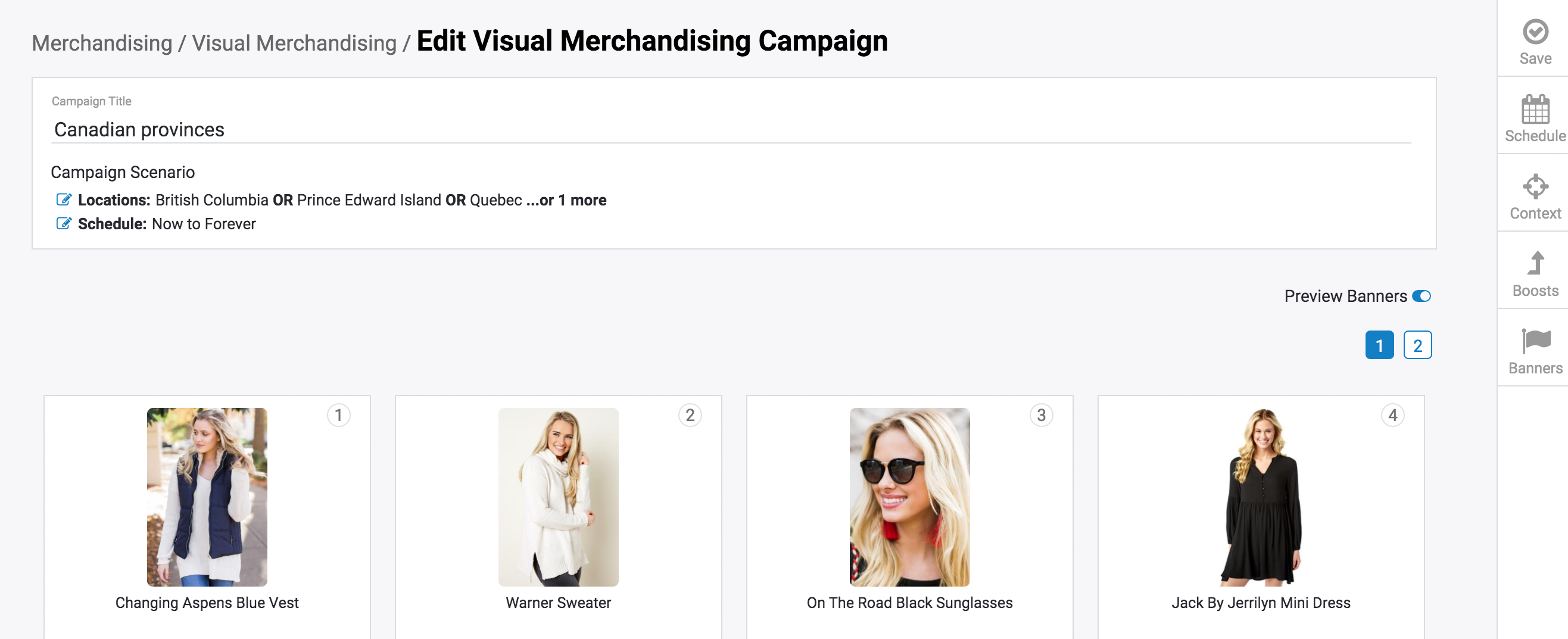Click the On The Road Black Sunglasses image
Image resolution: width=1568 pixels, height=639 pixels.
(909, 497)
